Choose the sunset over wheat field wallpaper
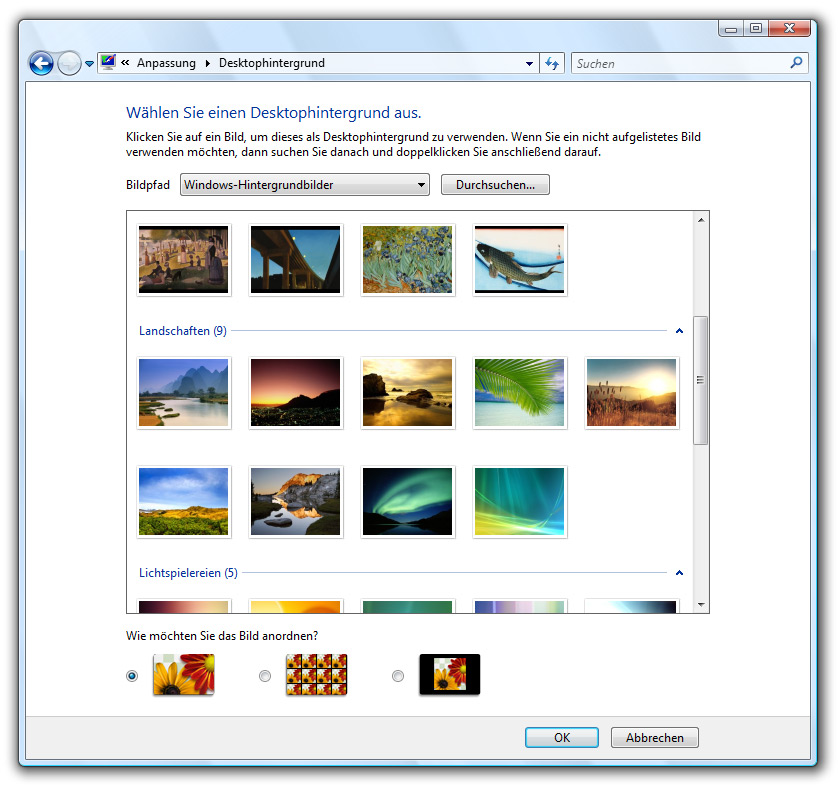 [631, 393]
